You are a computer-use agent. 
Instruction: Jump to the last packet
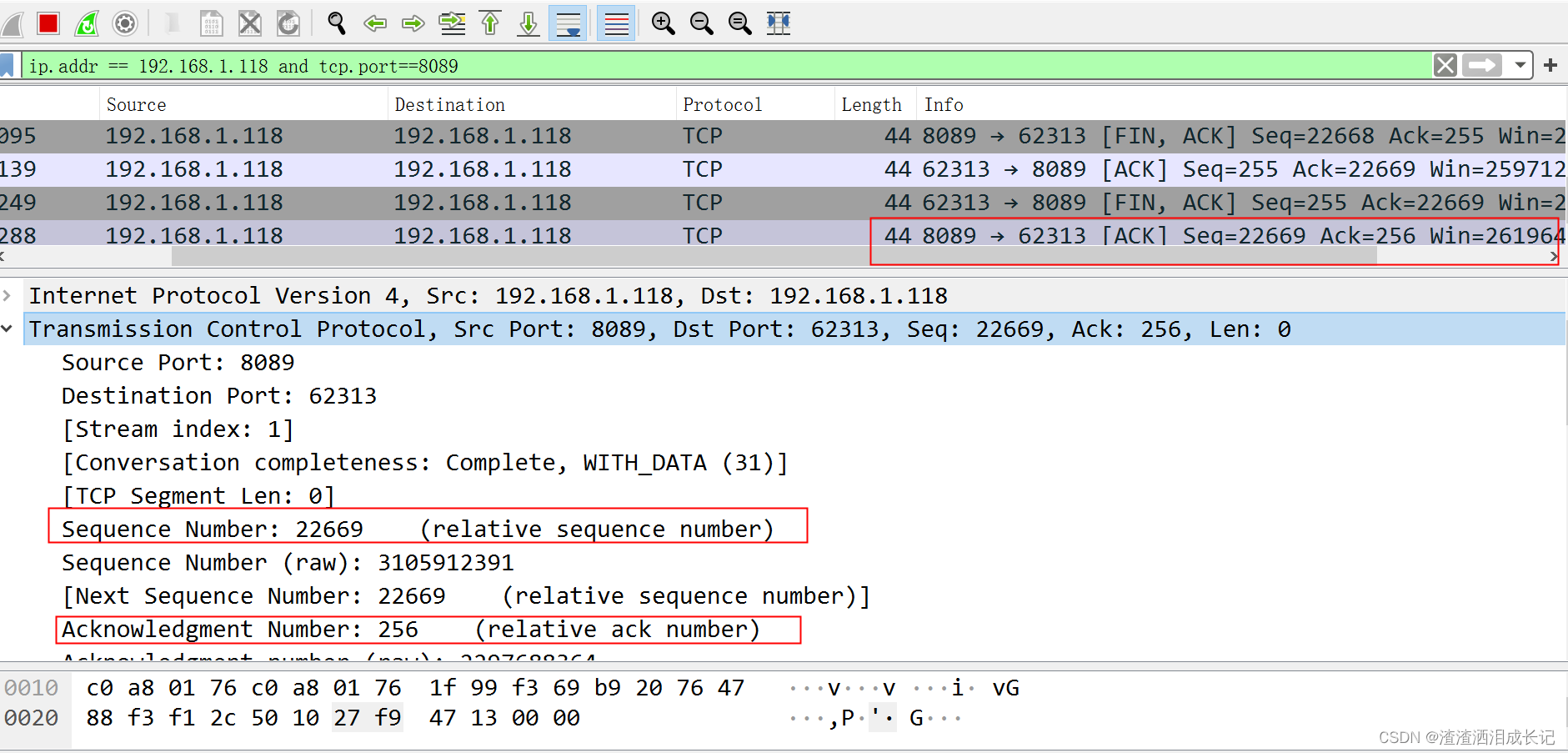click(x=529, y=23)
